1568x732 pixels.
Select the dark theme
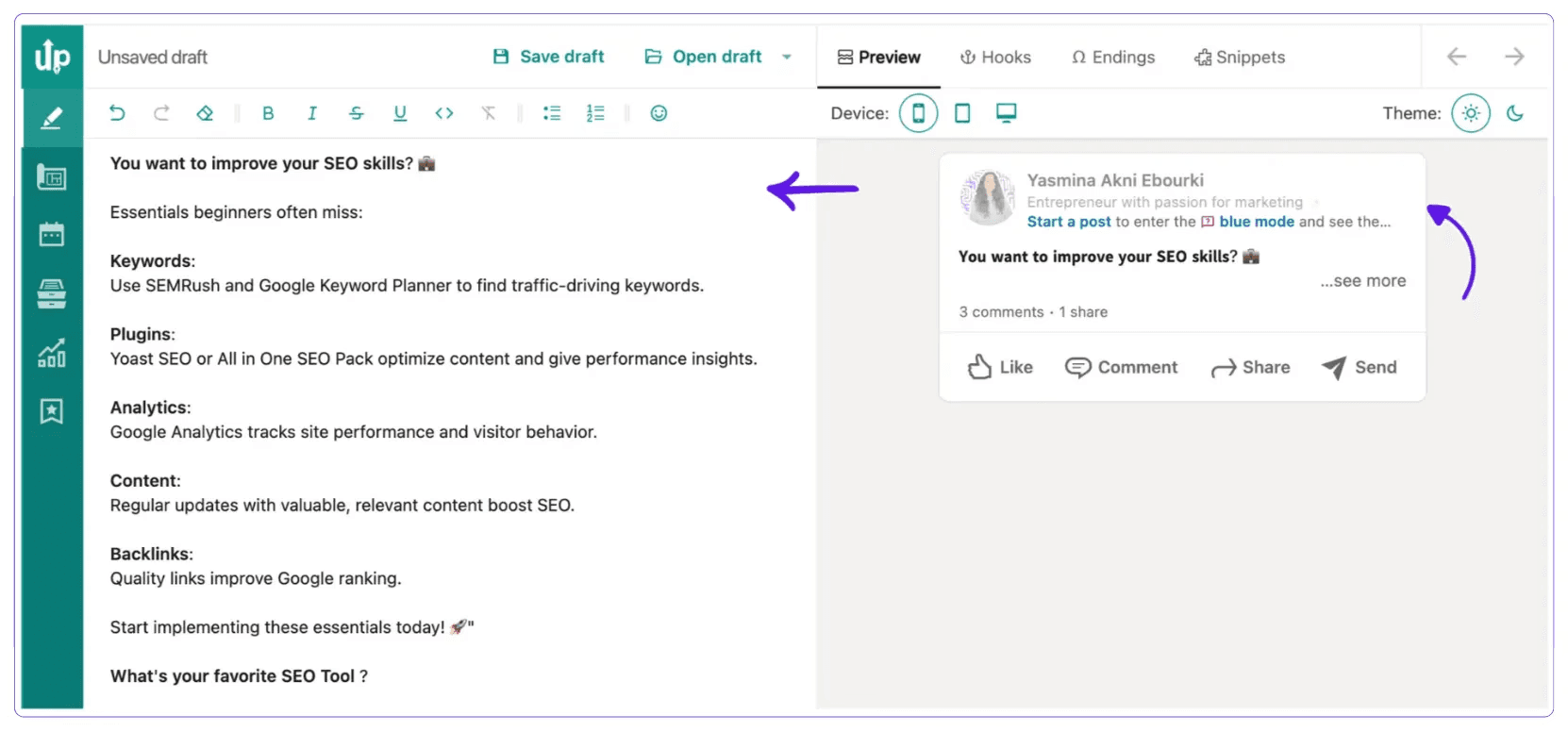coord(1515,113)
